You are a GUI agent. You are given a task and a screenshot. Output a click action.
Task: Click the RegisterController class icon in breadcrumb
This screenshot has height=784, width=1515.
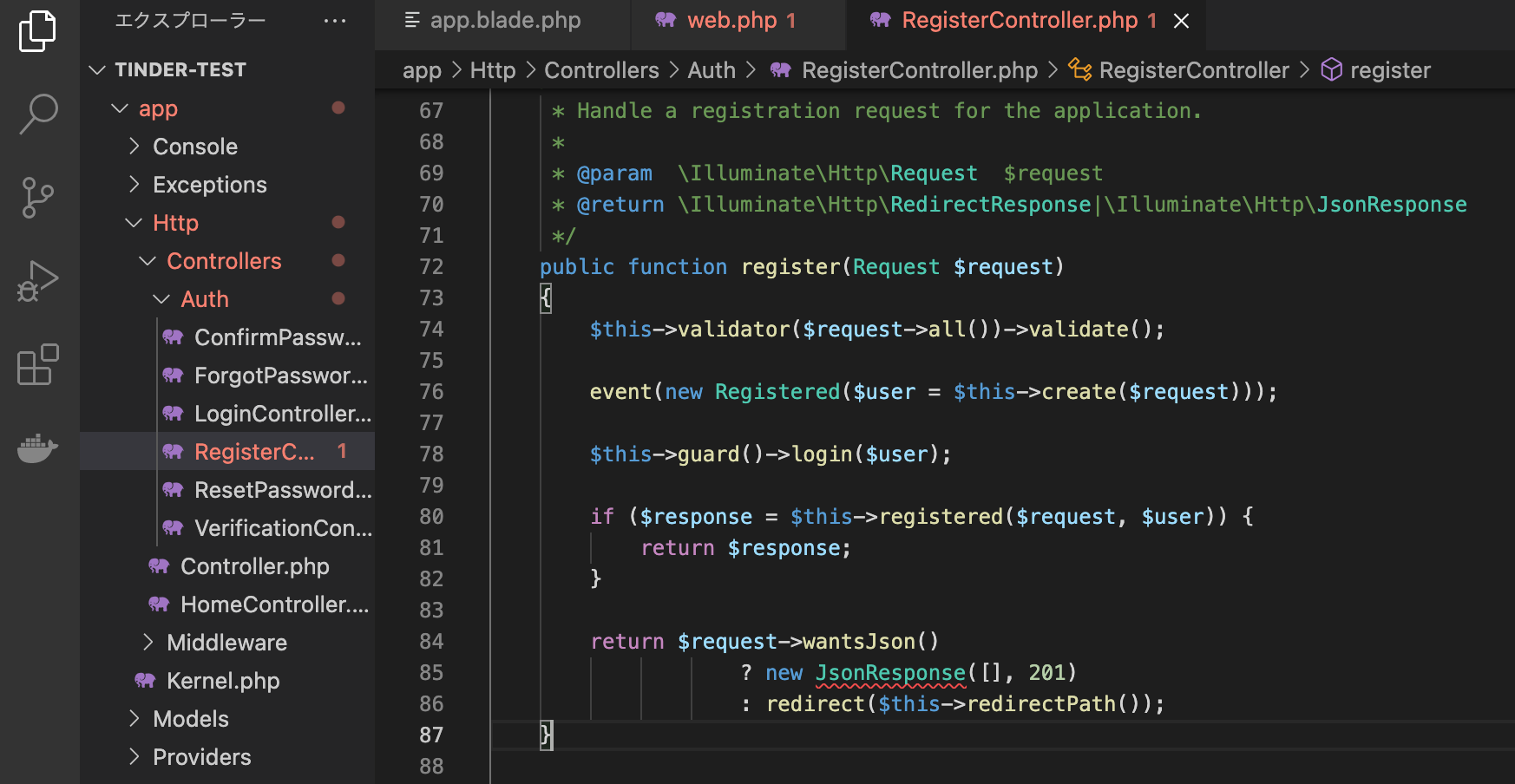(1079, 69)
